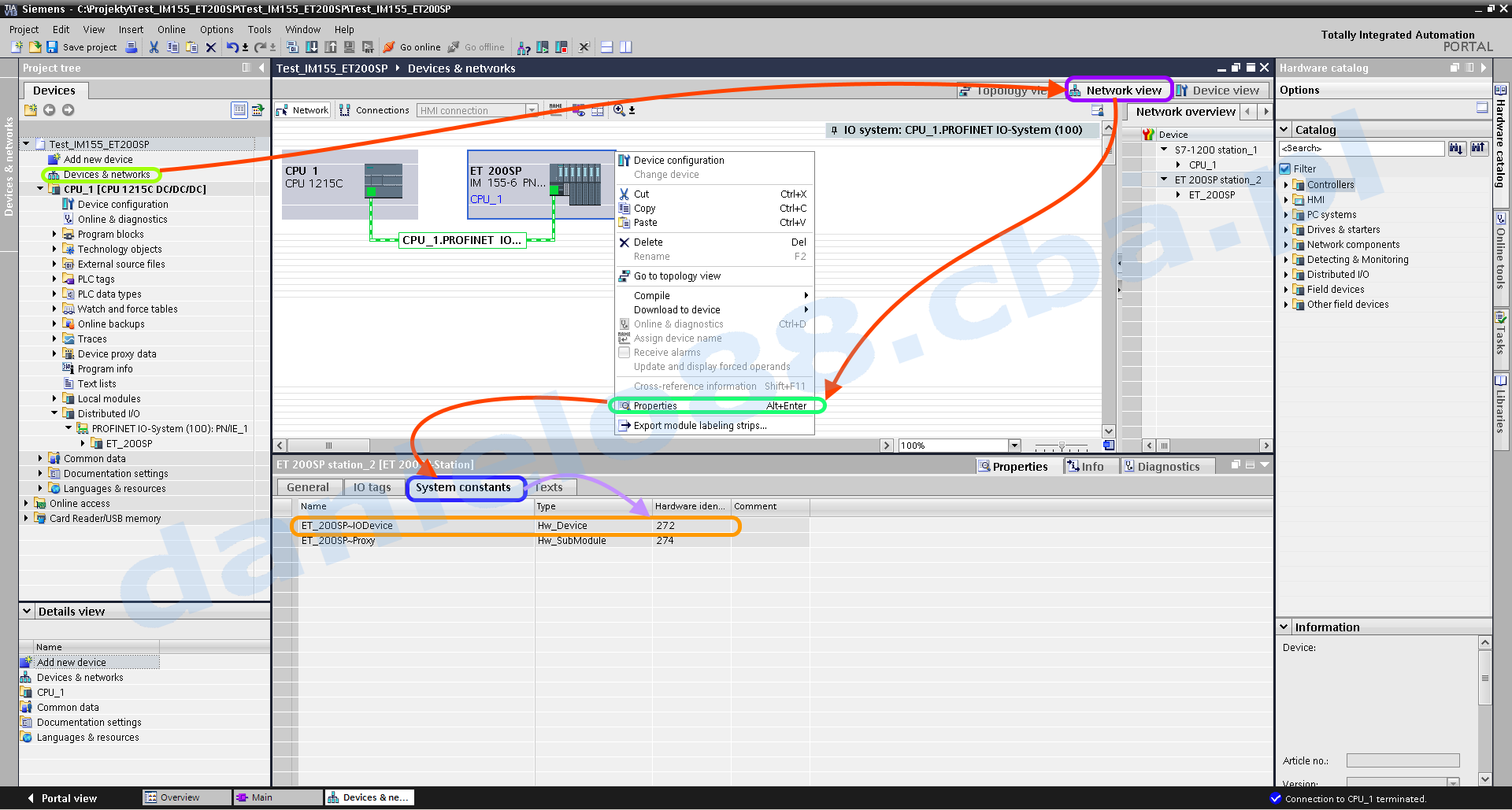The width and height of the screenshot is (1512, 810).
Task: Click the CPU 1215C device image
Action: point(384,180)
